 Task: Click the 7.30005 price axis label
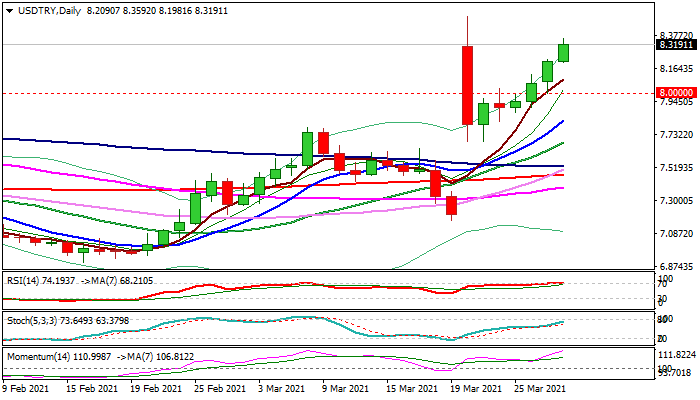pyautogui.click(x=676, y=201)
